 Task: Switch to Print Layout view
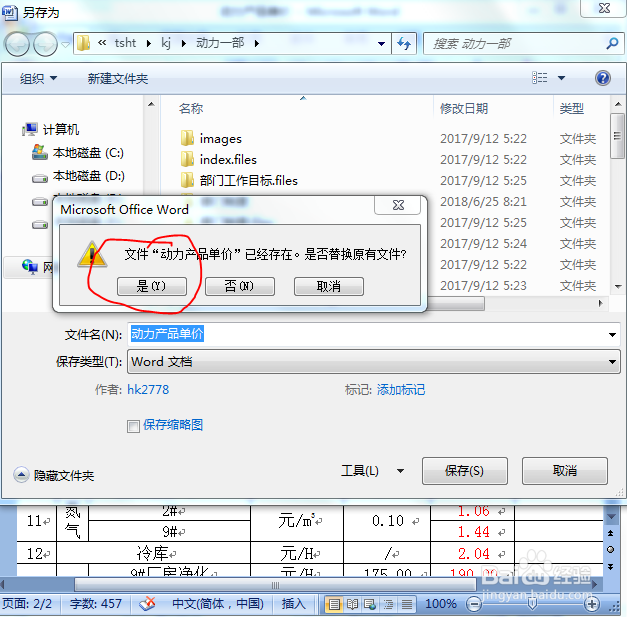click(x=334, y=604)
